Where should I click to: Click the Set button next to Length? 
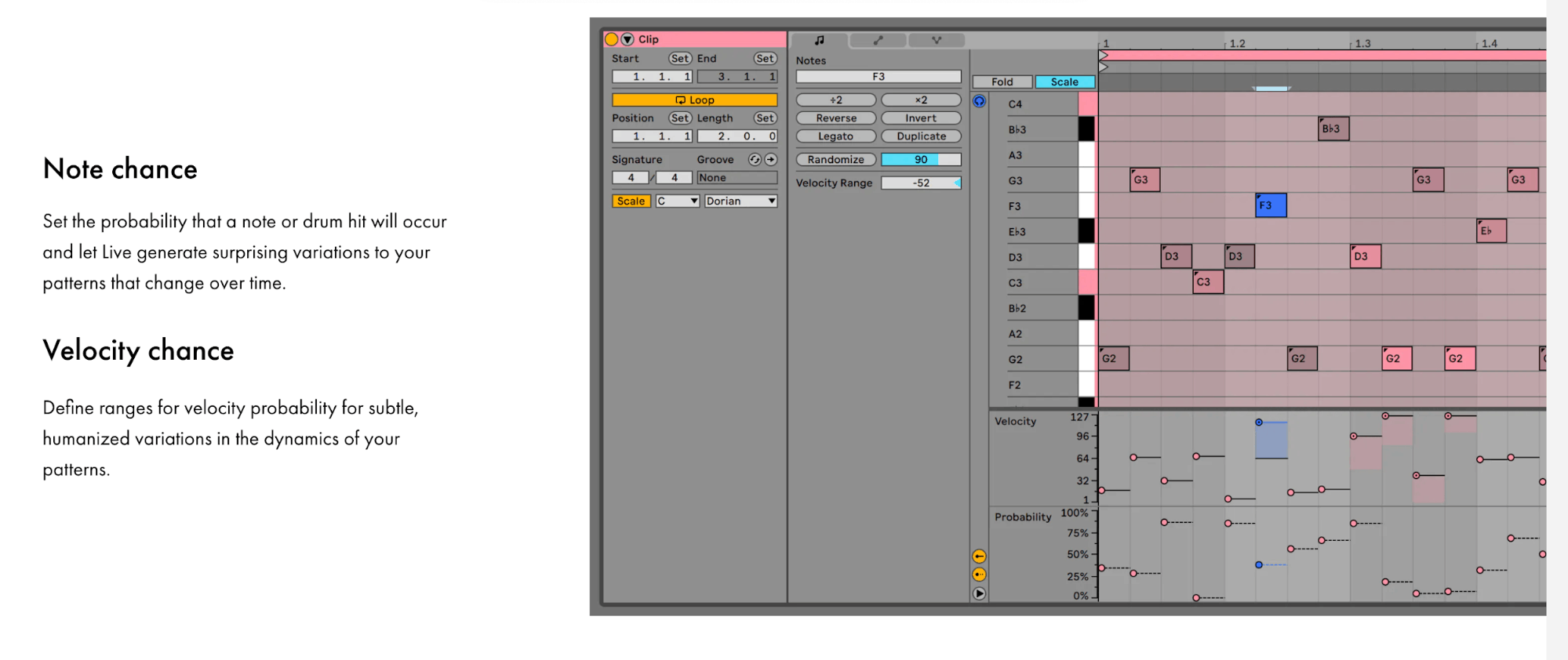coord(765,118)
